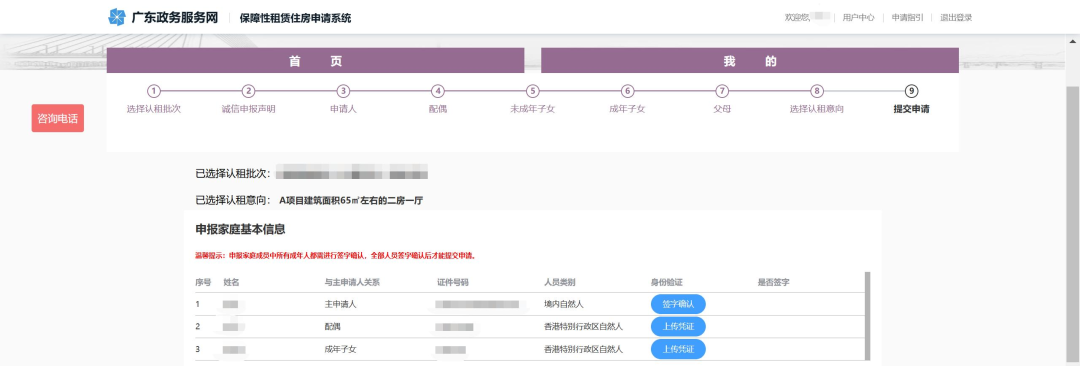1080x366 pixels.
Task: Click the 主申请人 relationship cell
Action: (340, 304)
